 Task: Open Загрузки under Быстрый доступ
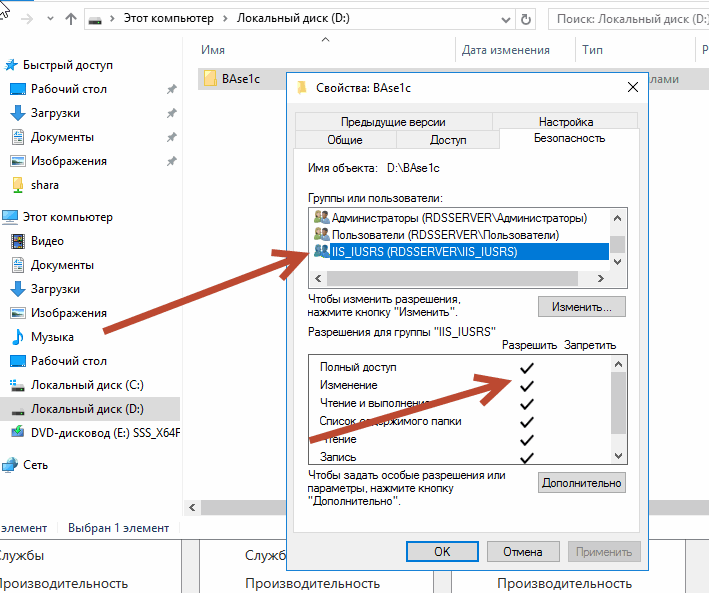coord(55,113)
